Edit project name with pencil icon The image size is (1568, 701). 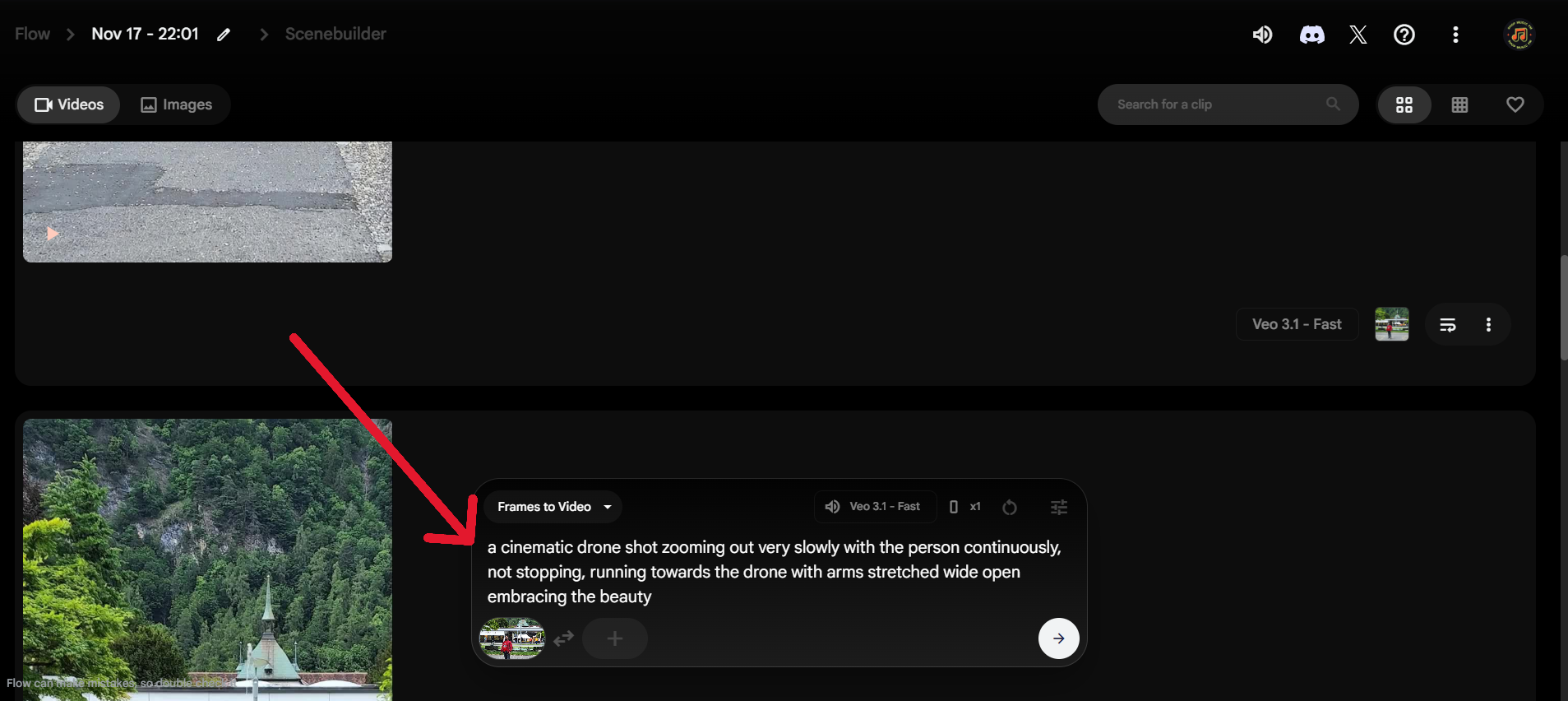click(x=224, y=35)
